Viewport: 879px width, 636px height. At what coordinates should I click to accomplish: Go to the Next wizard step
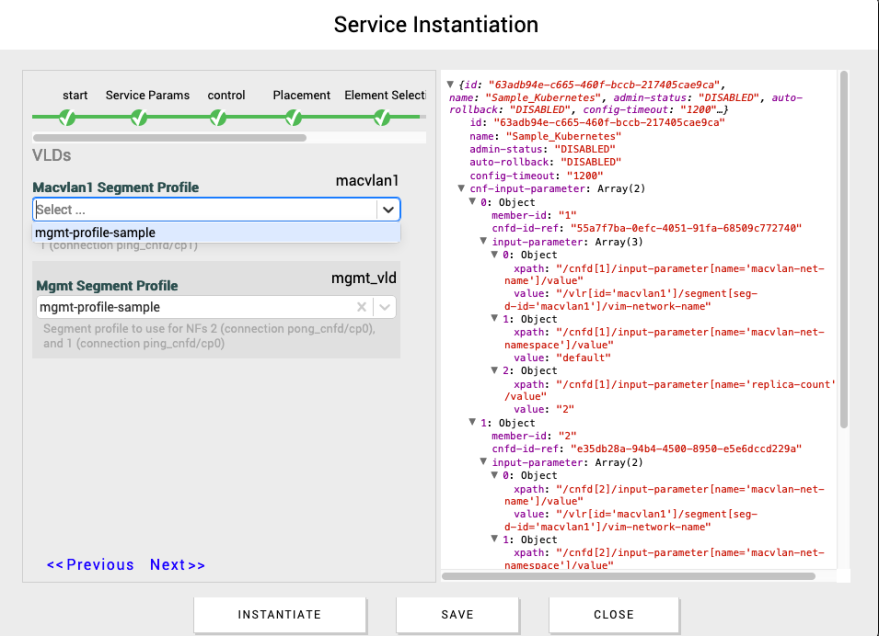pos(177,565)
